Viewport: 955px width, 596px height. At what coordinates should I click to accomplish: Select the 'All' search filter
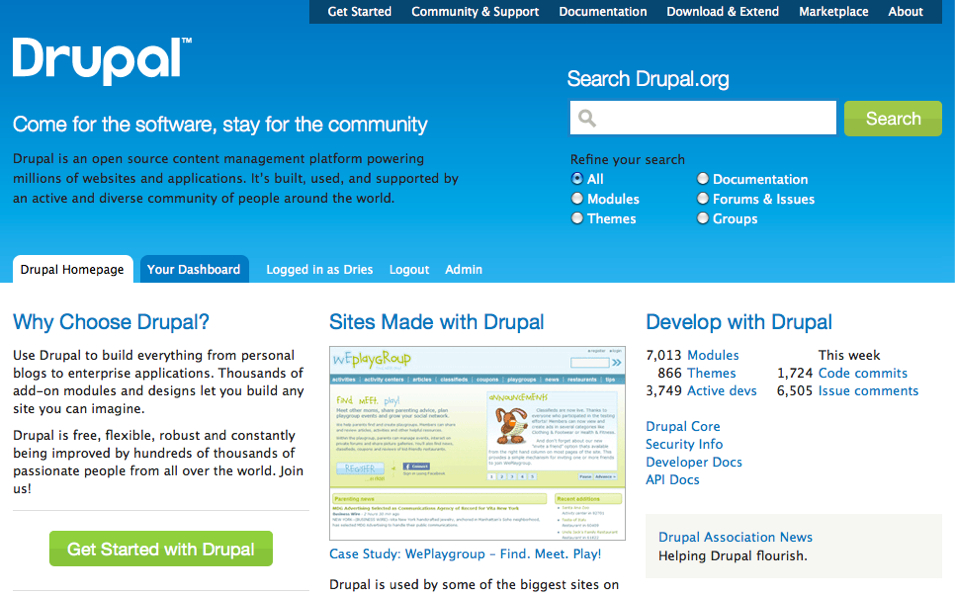[577, 178]
